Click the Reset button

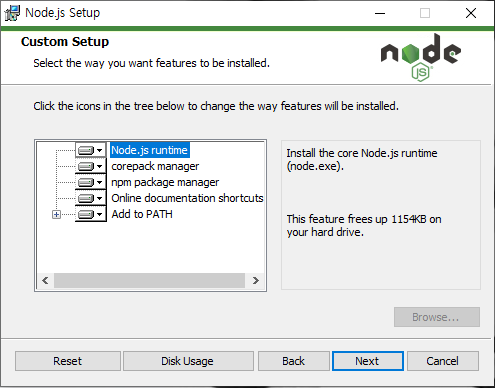coord(68,361)
